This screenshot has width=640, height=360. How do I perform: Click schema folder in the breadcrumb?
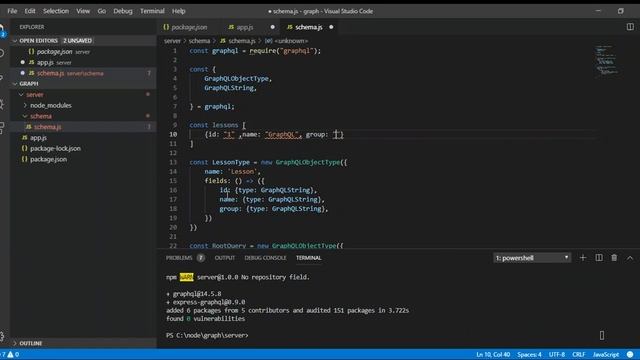pyautogui.click(x=200, y=41)
